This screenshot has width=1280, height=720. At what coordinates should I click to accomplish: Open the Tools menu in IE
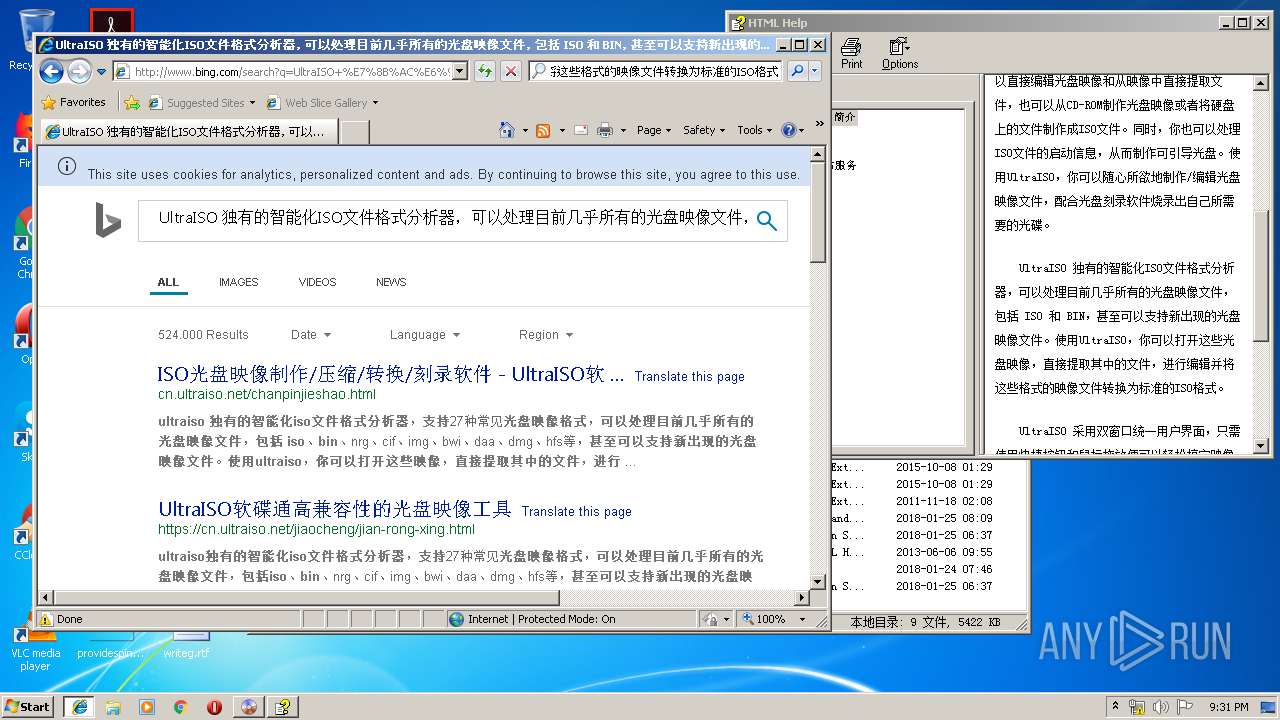click(x=754, y=130)
